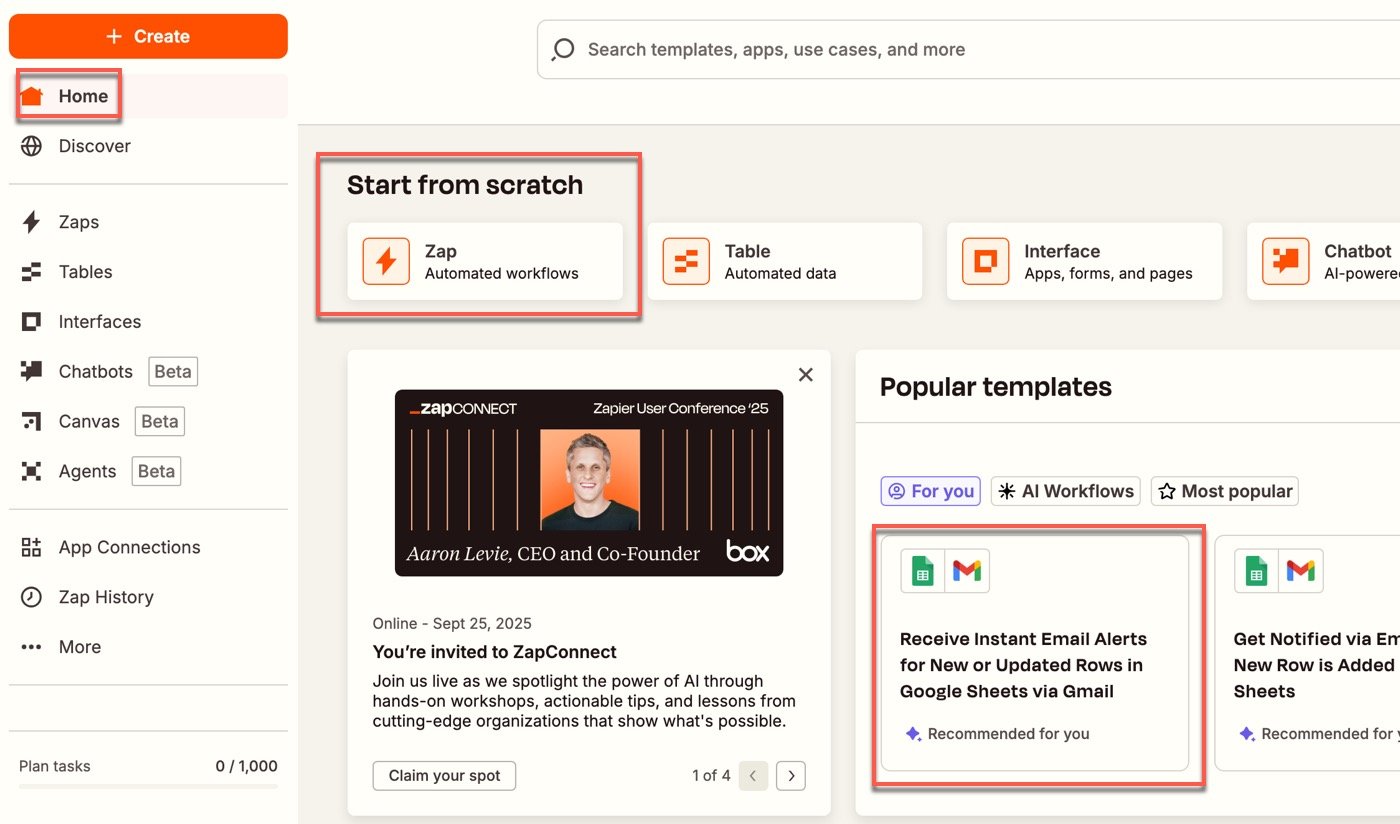
Task: Click the Plan tasks usage progress bar
Action: [148, 786]
